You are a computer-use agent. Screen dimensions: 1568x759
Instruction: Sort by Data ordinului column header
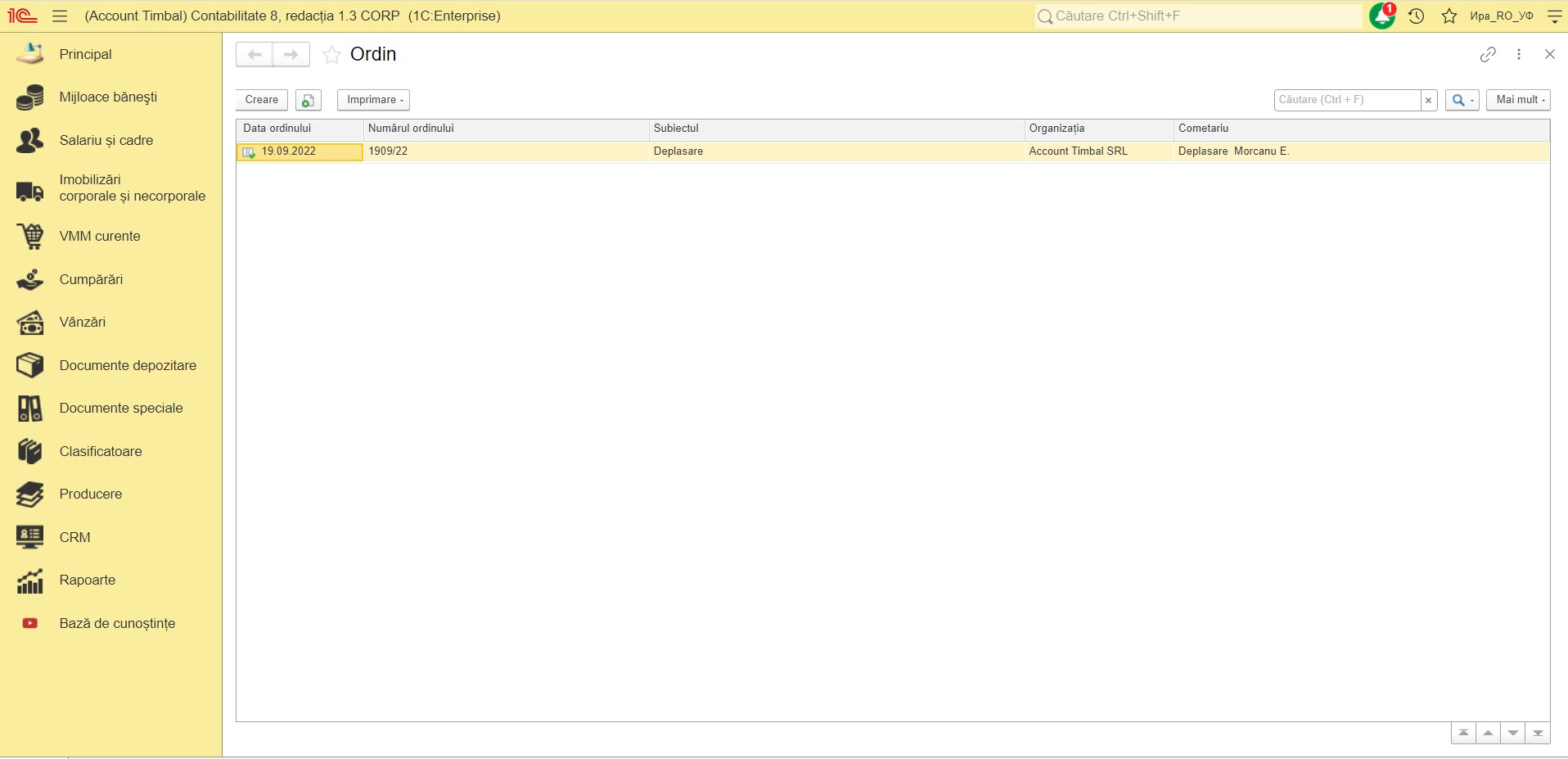pos(300,129)
